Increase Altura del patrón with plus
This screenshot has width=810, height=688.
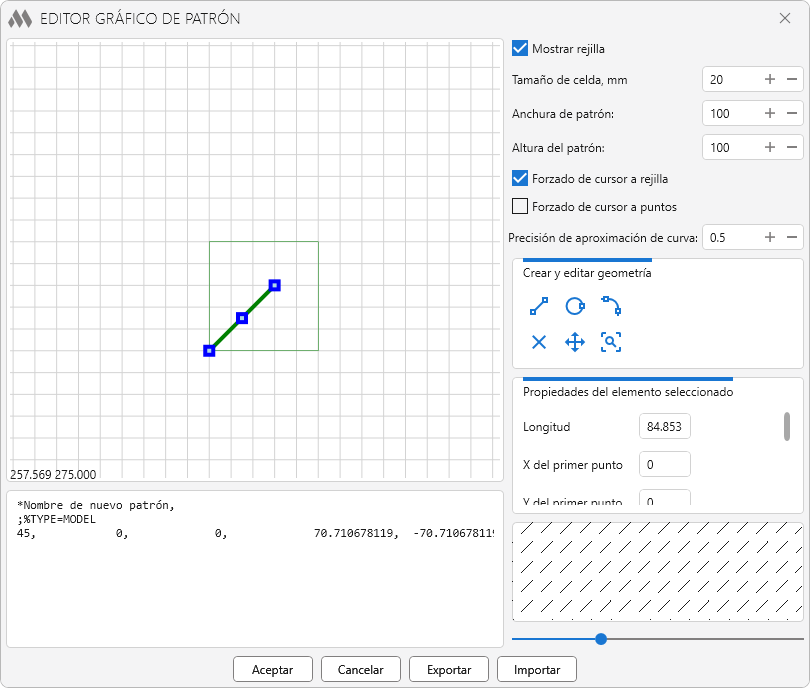tap(770, 148)
